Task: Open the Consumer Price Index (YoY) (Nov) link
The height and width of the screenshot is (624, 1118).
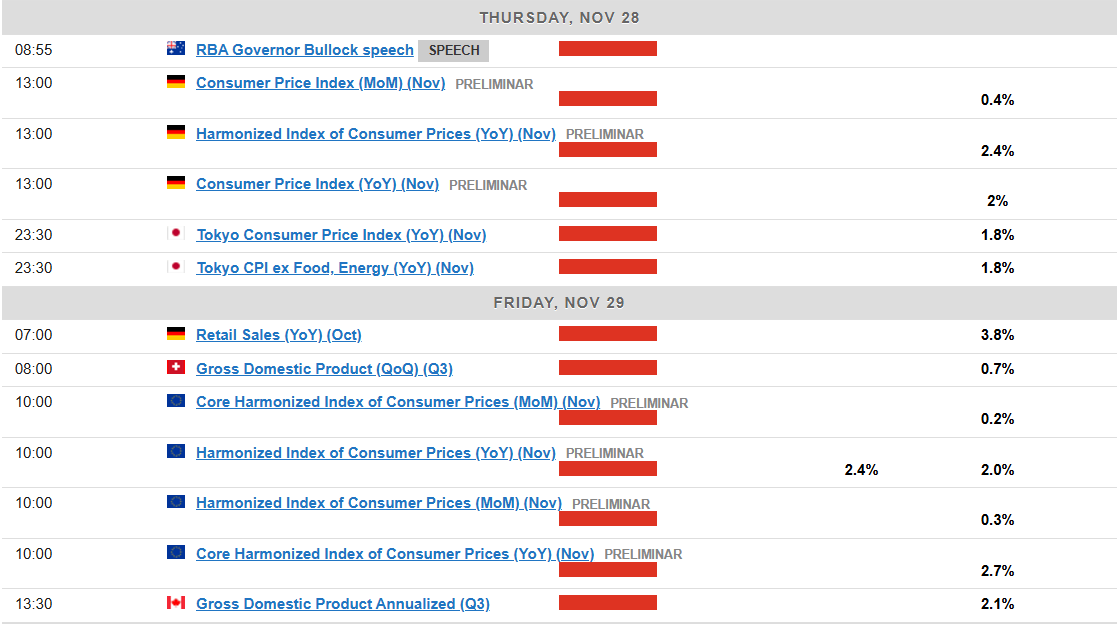Action: coord(317,184)
